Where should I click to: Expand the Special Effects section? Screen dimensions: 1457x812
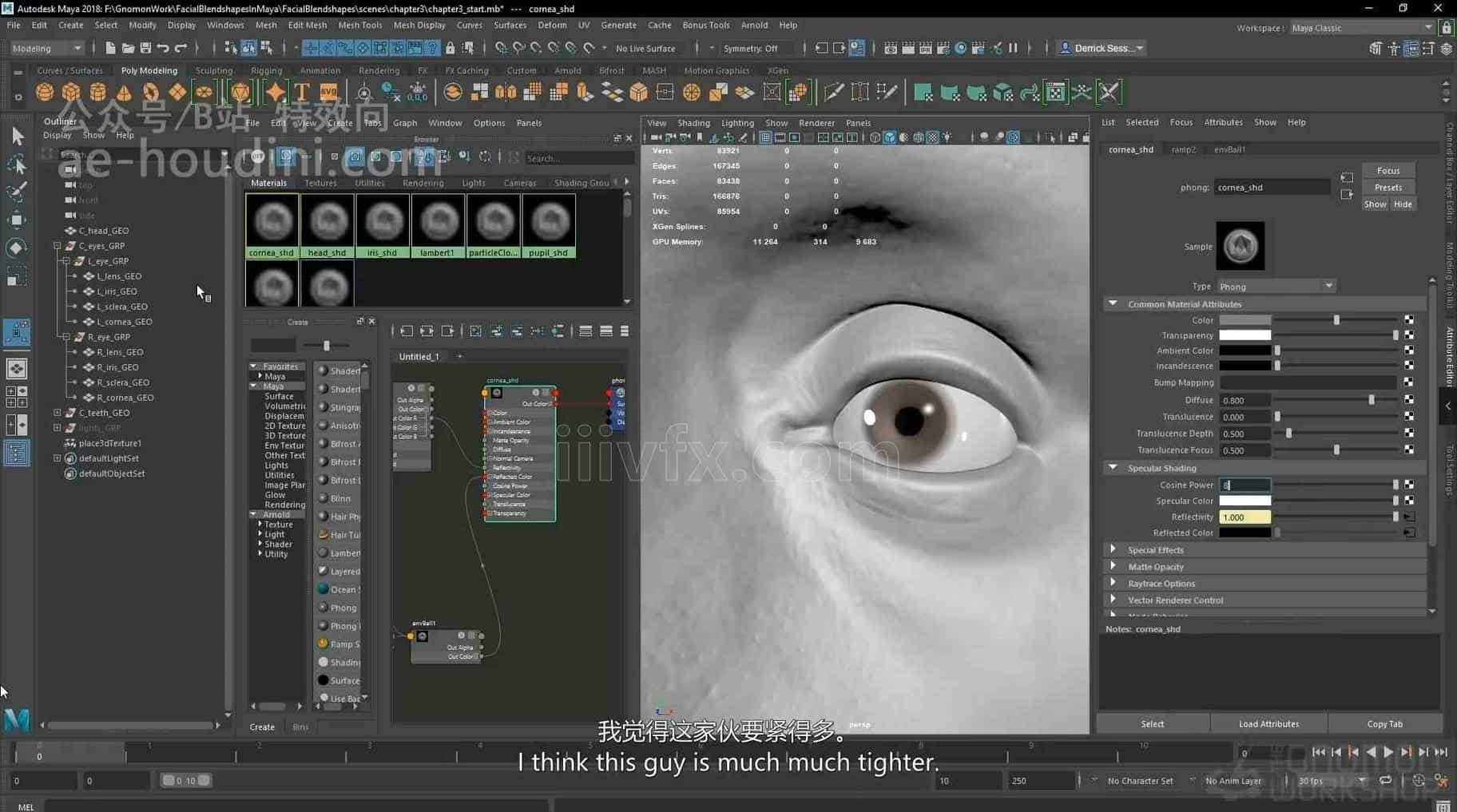click(1113, 549)
